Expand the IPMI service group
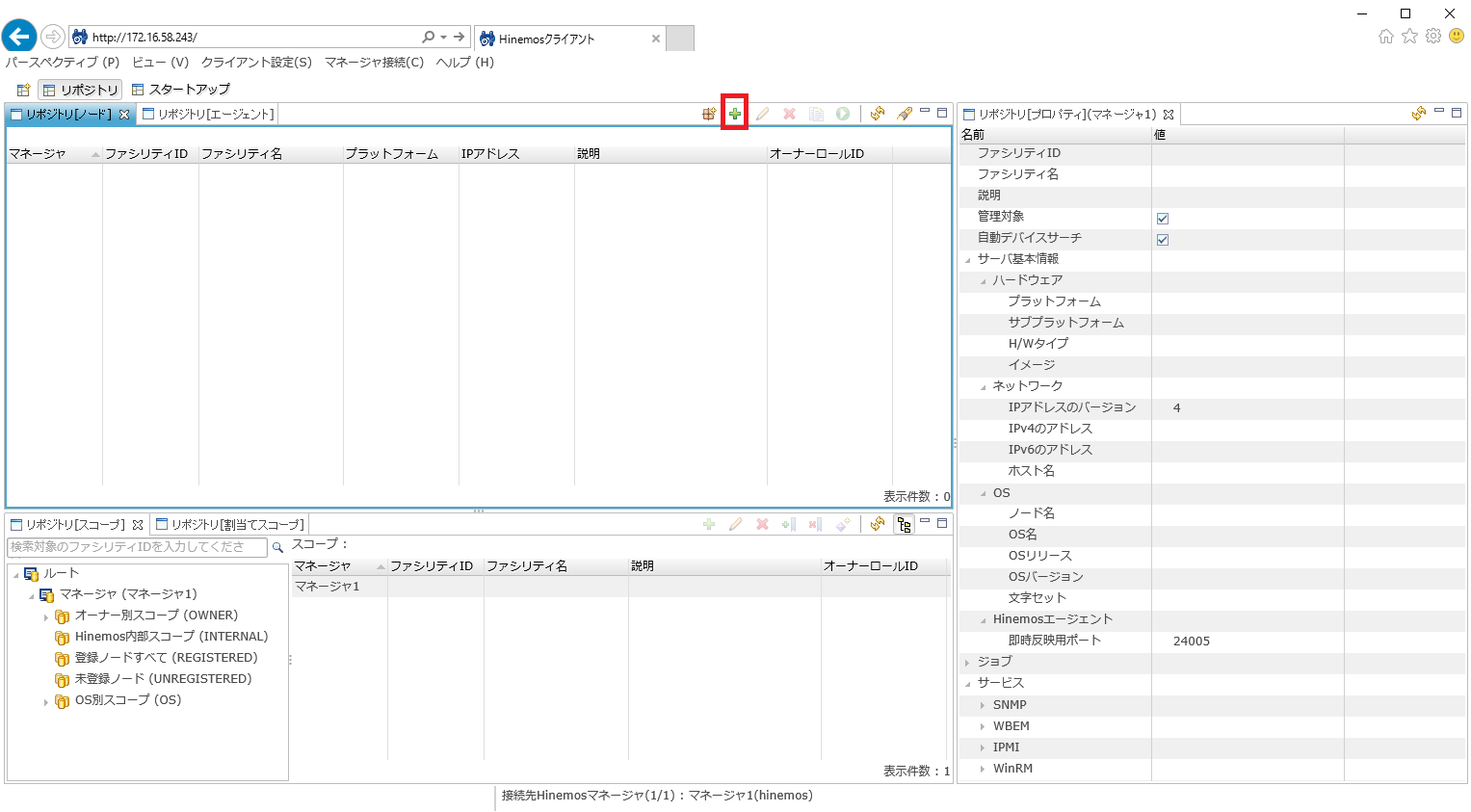1471x812 pixels. pos(983,747)
